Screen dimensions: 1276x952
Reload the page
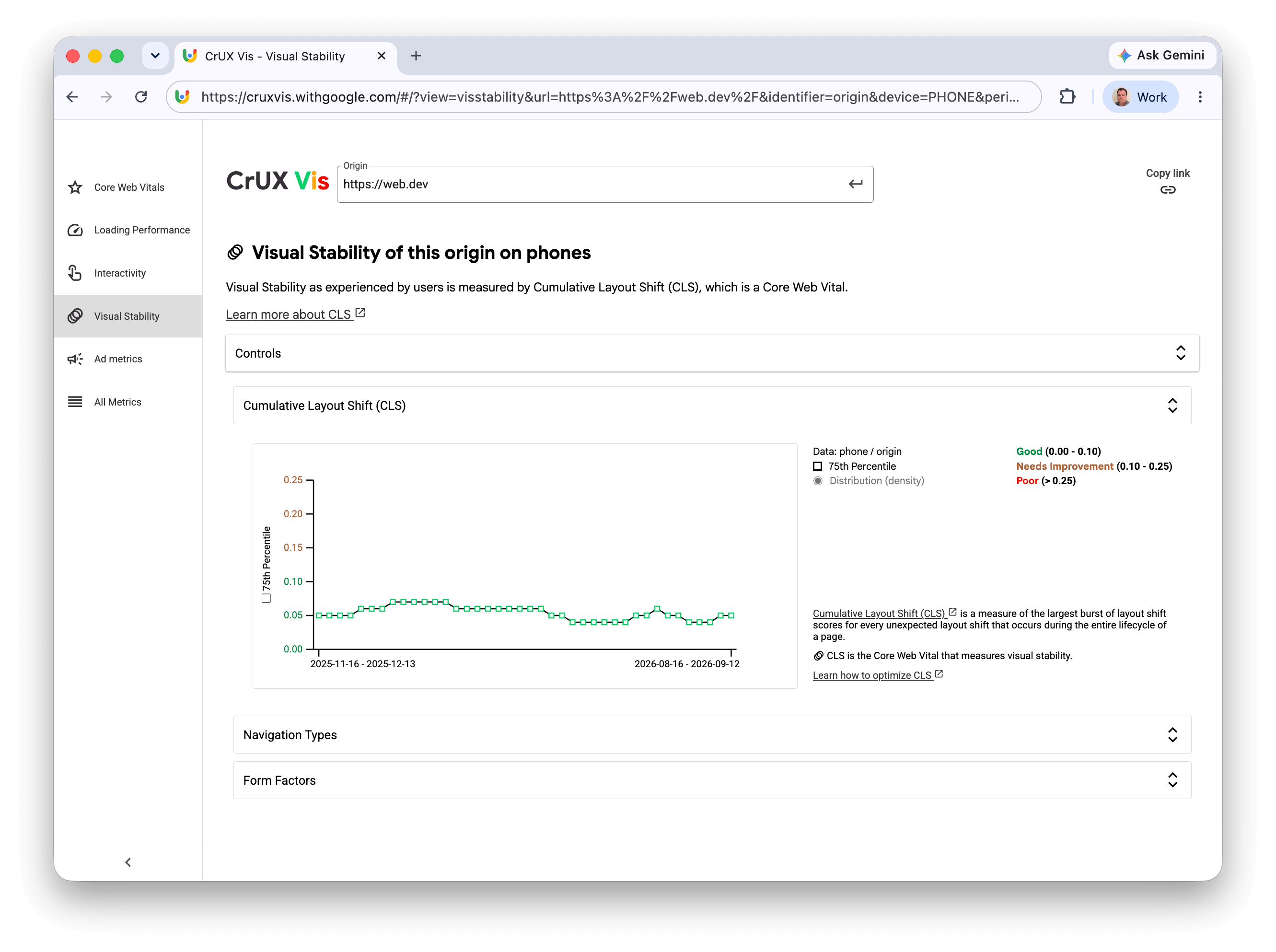pyautogui.click(x=140, y=97)
